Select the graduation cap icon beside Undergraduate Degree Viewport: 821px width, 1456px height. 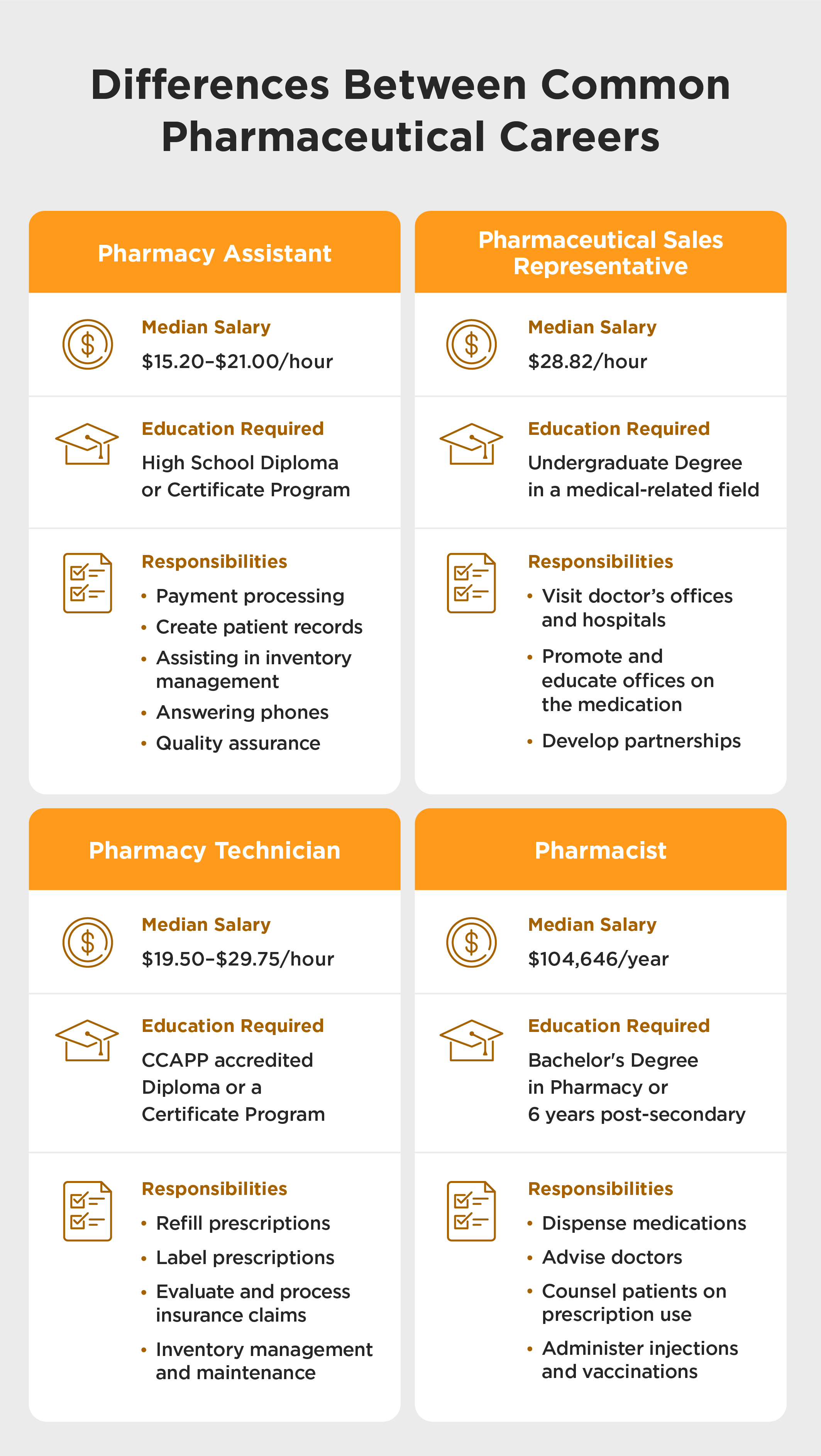tap(471, 444)
